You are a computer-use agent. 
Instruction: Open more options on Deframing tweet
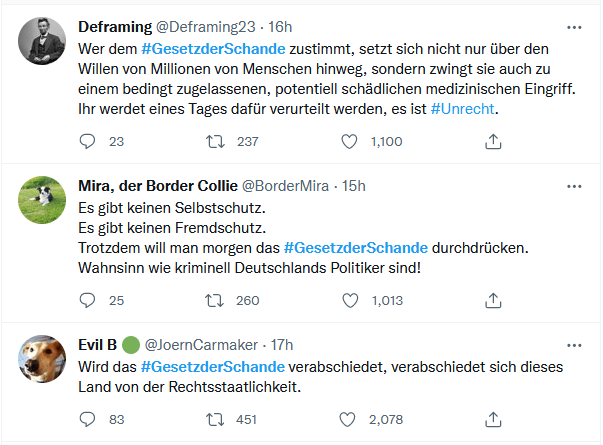pyautogui.click(x=574, y=27)
